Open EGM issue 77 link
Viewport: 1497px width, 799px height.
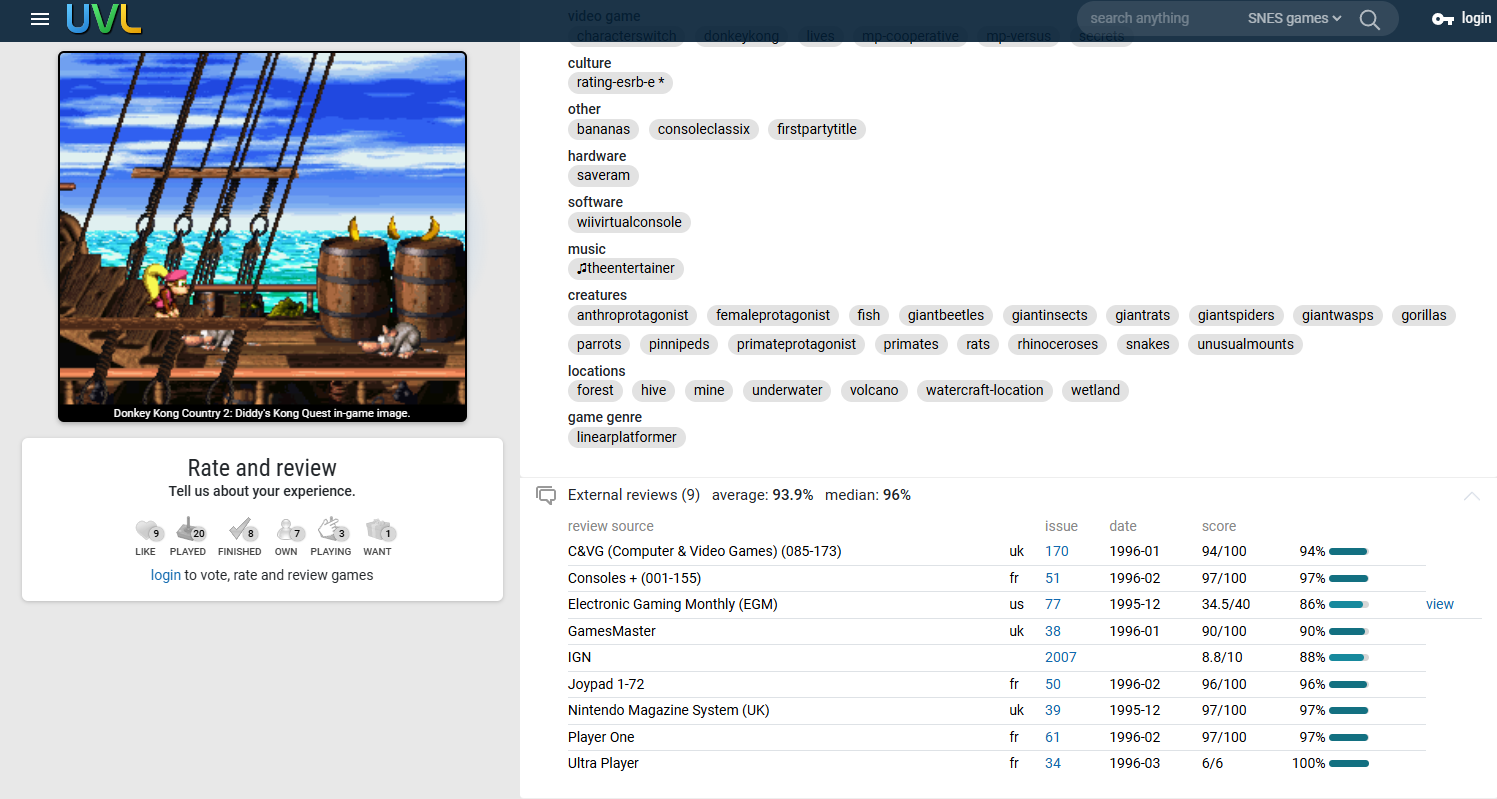pyautogui.click(x=1053, y=604)
